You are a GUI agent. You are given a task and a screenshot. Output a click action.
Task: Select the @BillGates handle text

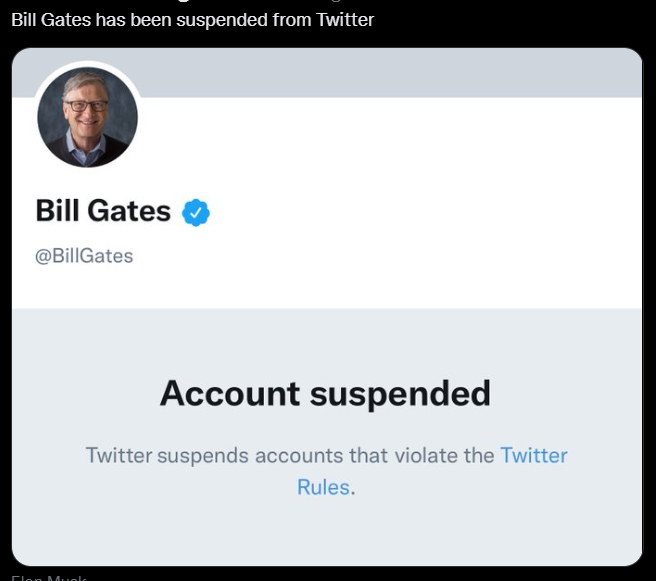coord(84,256)
